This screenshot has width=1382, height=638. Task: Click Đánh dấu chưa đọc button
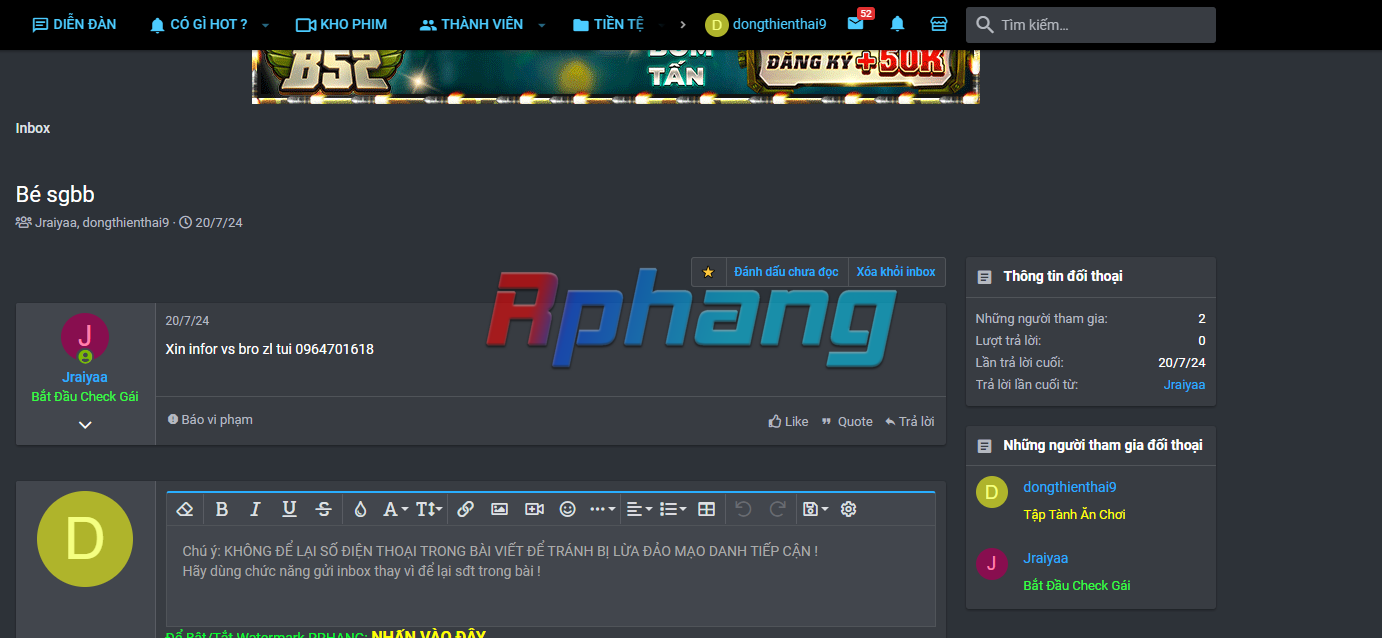(x=786, y=272)
